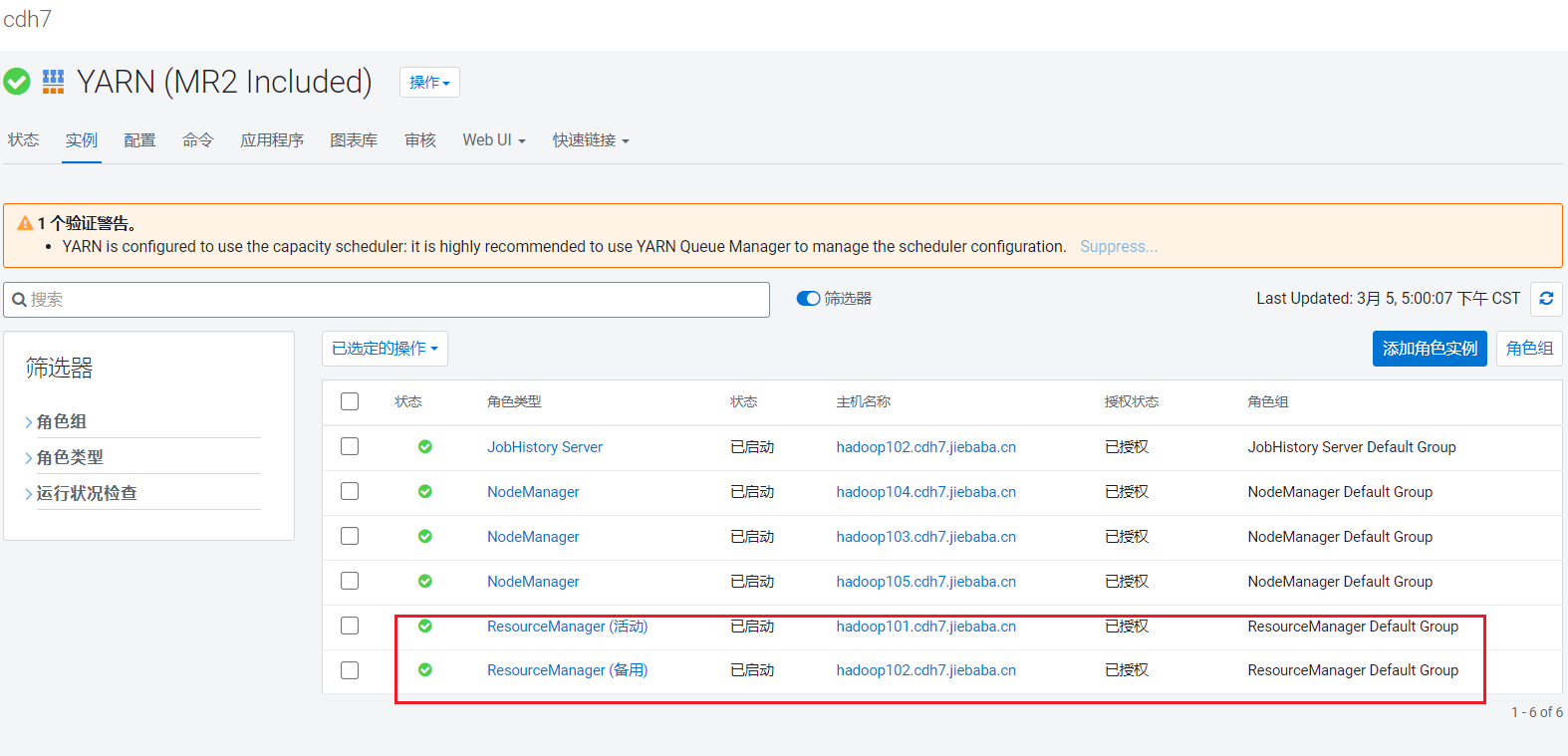Screen dimensions: 1568x756
Task: Go to the 应用程序 tab
Action: pos(272,140)
